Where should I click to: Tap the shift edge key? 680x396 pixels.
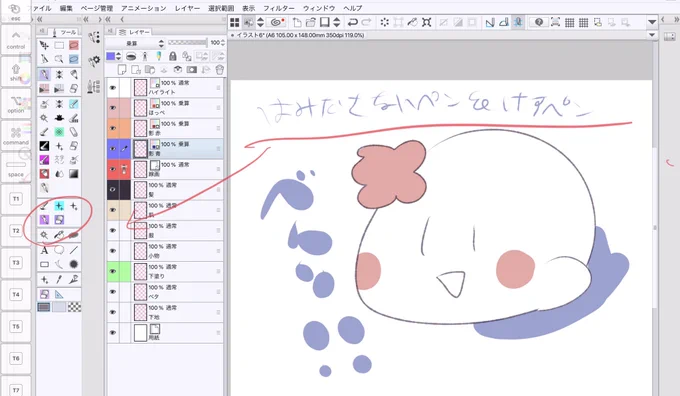click(16, 71)
